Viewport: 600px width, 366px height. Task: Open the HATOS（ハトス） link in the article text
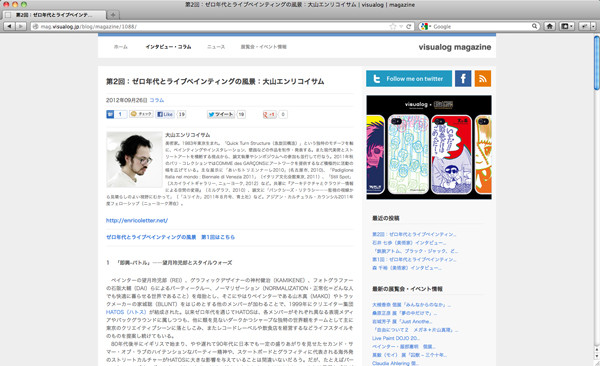[x=126, y=312]
